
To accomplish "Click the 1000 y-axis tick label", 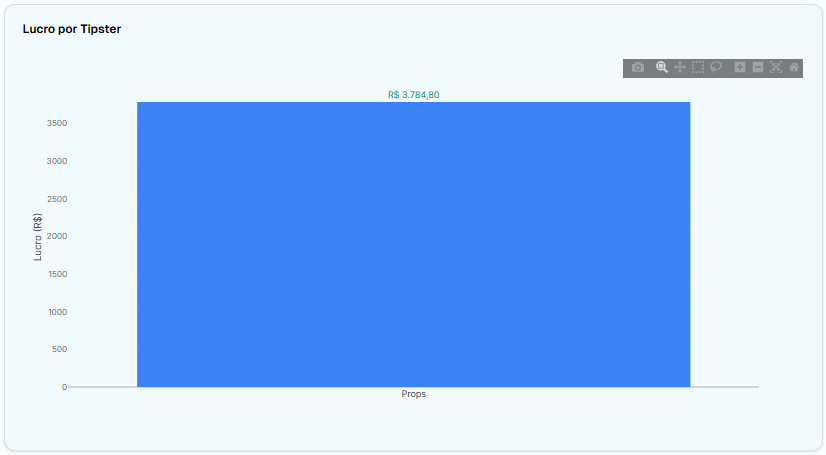I will pos(57,312).
